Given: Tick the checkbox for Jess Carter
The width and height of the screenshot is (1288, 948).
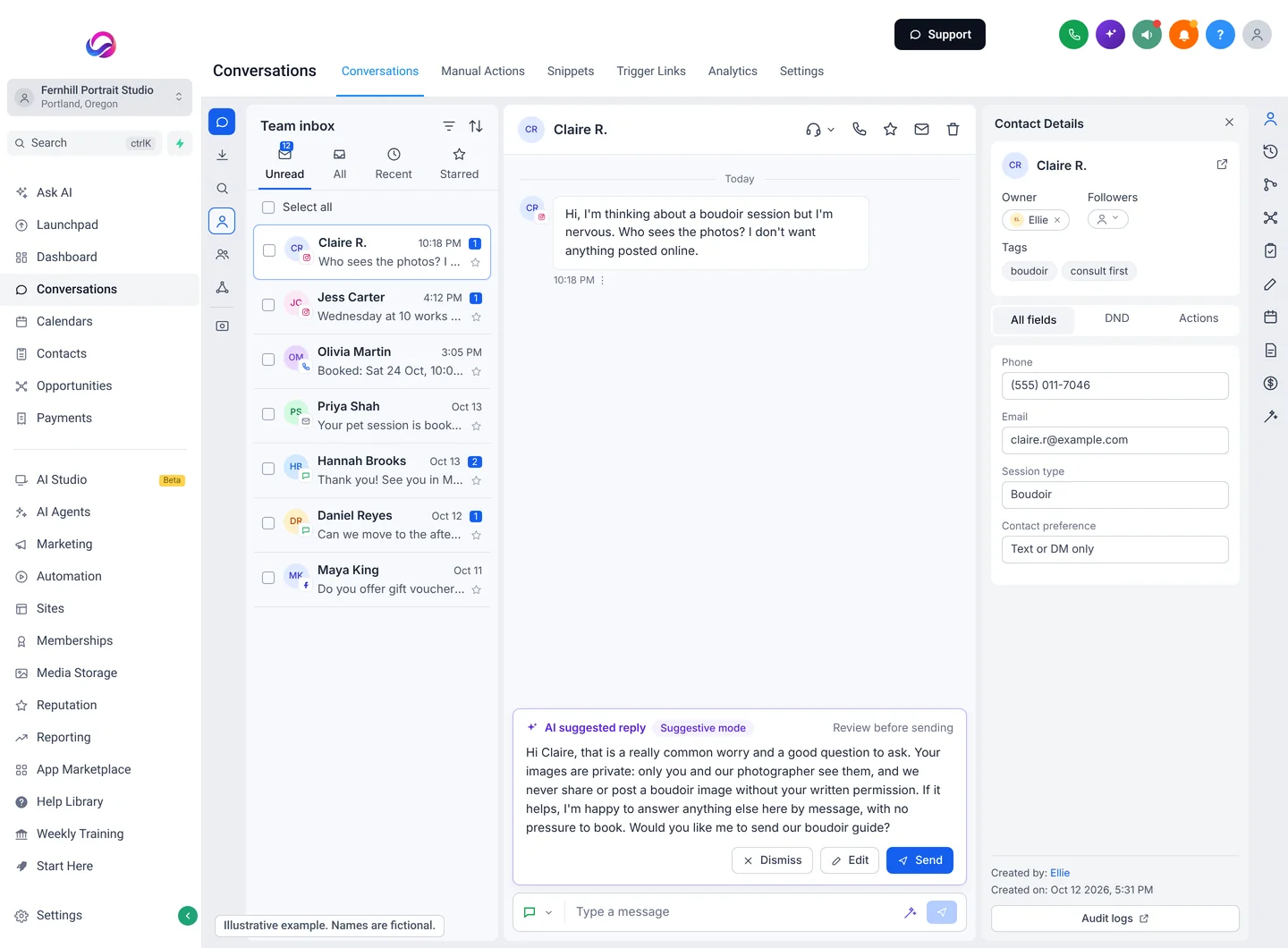Looking at the screenshot, I should (268, 305).
